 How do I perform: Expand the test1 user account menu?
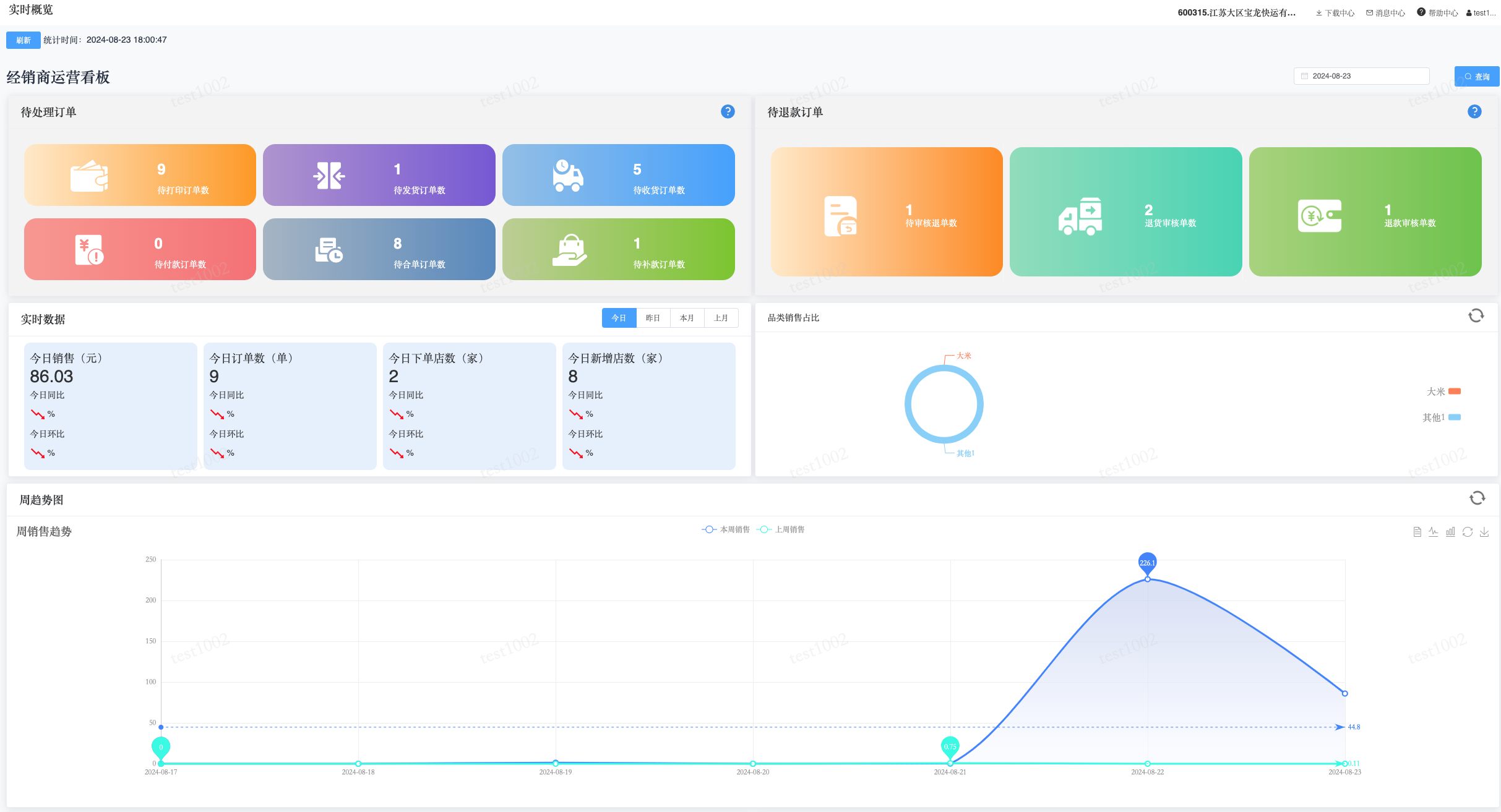(x=1481, y=12)
